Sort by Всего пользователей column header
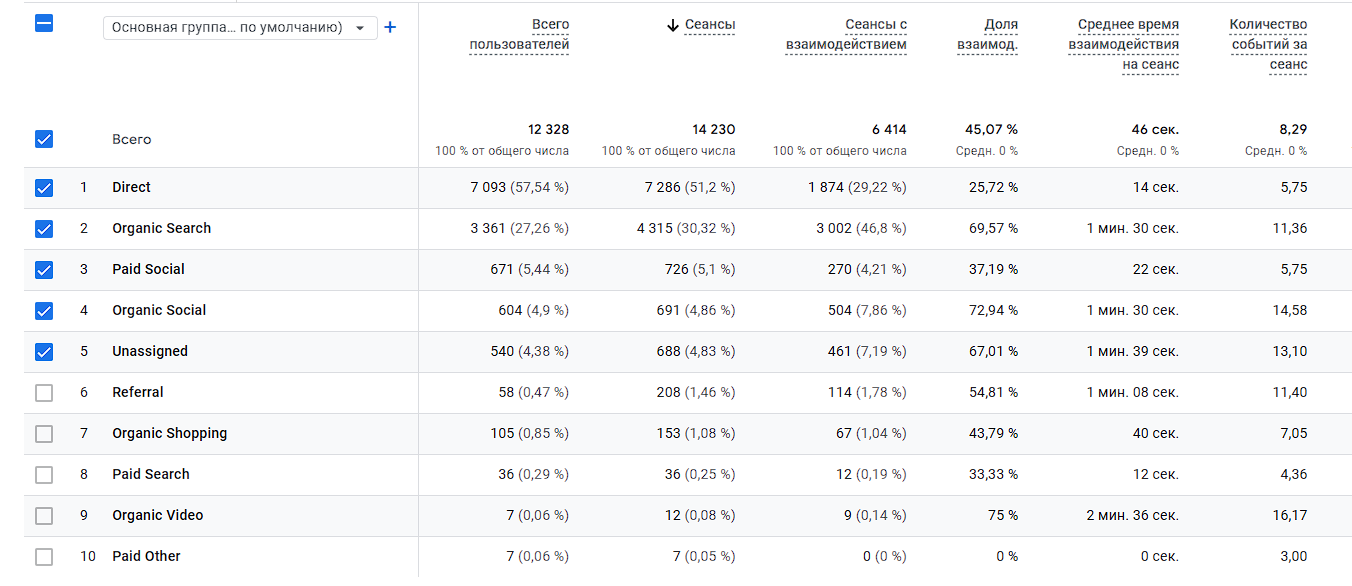The width and height of the screenshot is (1352, 586). point(519,34)
